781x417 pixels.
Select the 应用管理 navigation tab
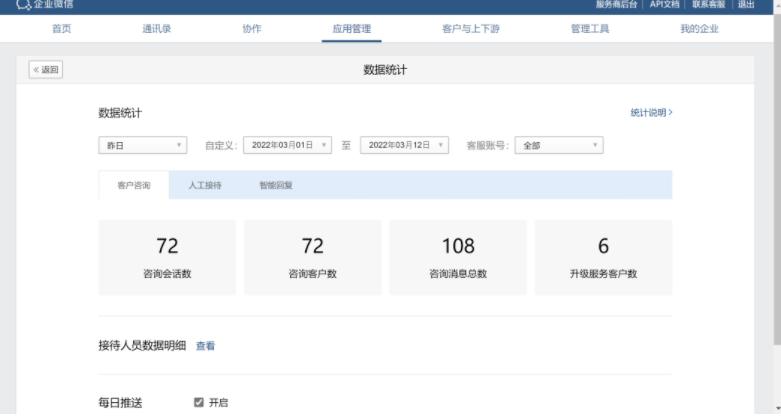[x=352, y=29]
